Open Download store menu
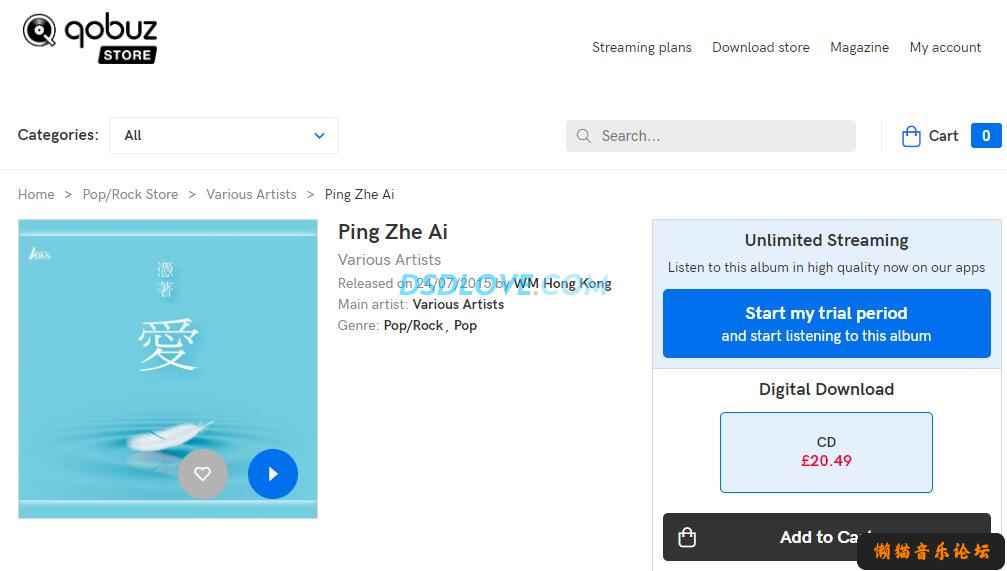 (x=760, y=48)
